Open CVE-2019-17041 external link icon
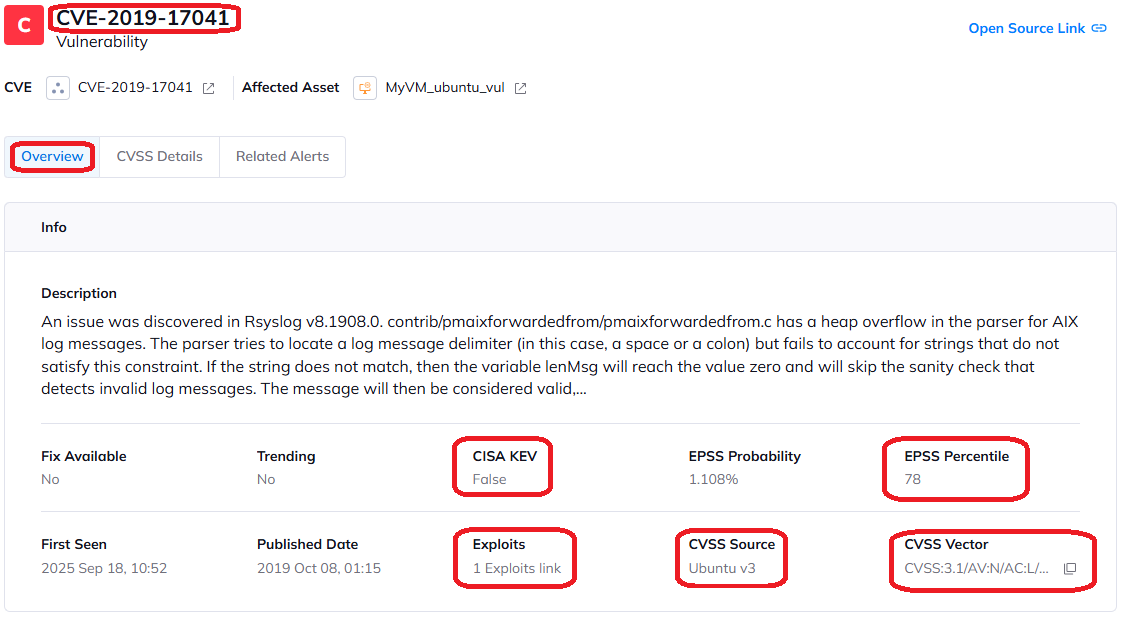Viewport: 1125px width, 620px height. [x=209, y=88]
